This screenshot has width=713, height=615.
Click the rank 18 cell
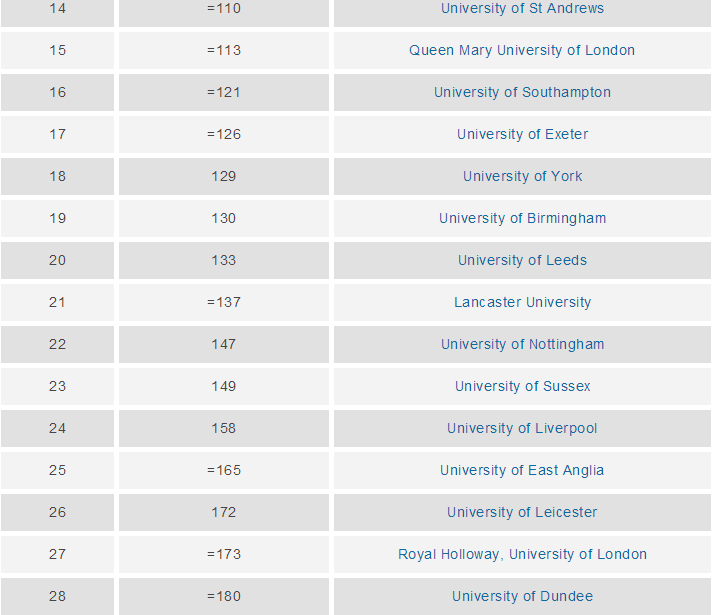pos(57,177)
